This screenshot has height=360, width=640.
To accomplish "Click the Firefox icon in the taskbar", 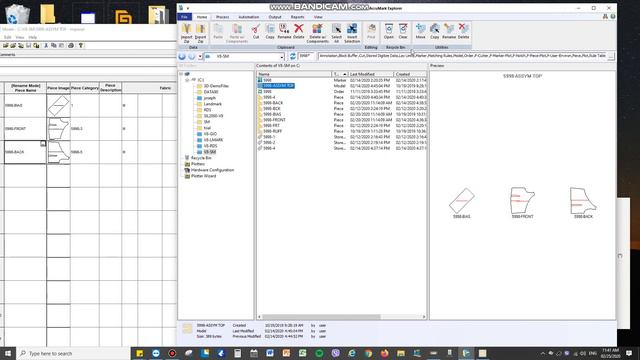I will click(x=384, y=353).
